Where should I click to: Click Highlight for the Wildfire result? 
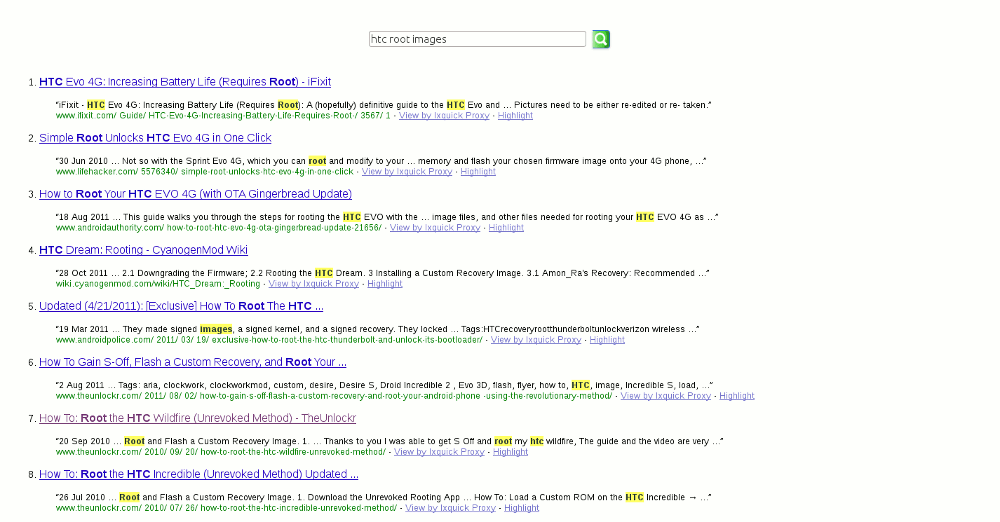click(x=510, y=452)
